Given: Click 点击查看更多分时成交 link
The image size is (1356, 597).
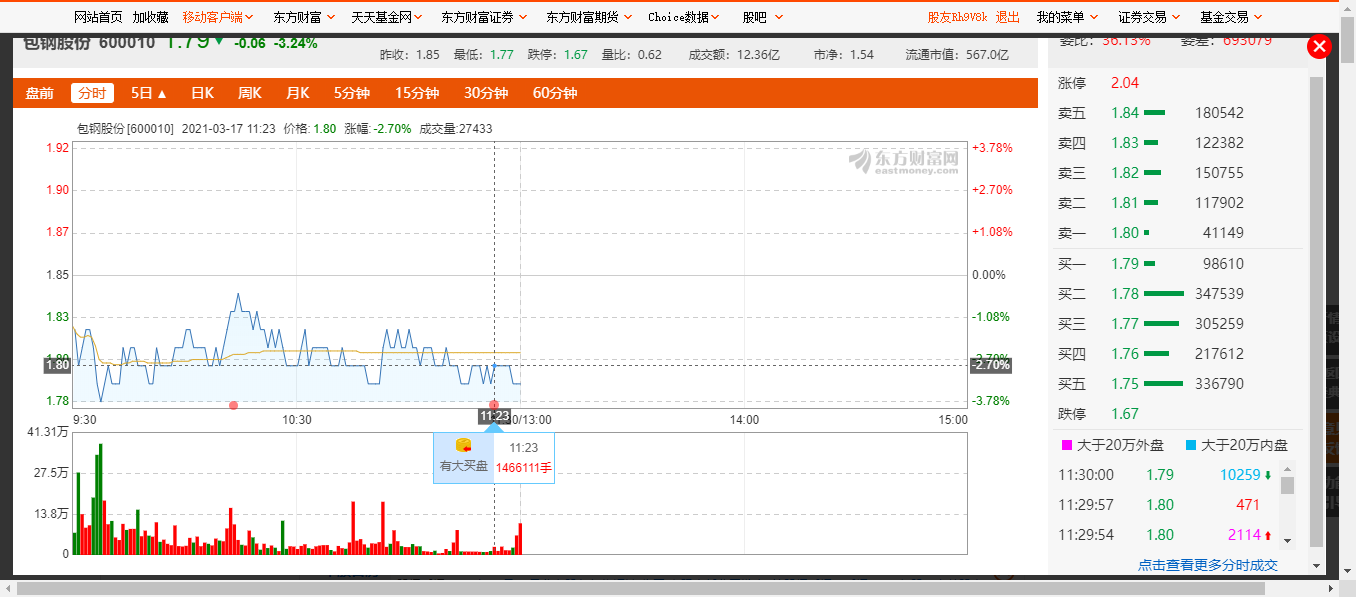Looking at the screenshot, I should click(x=1208, y=565).
